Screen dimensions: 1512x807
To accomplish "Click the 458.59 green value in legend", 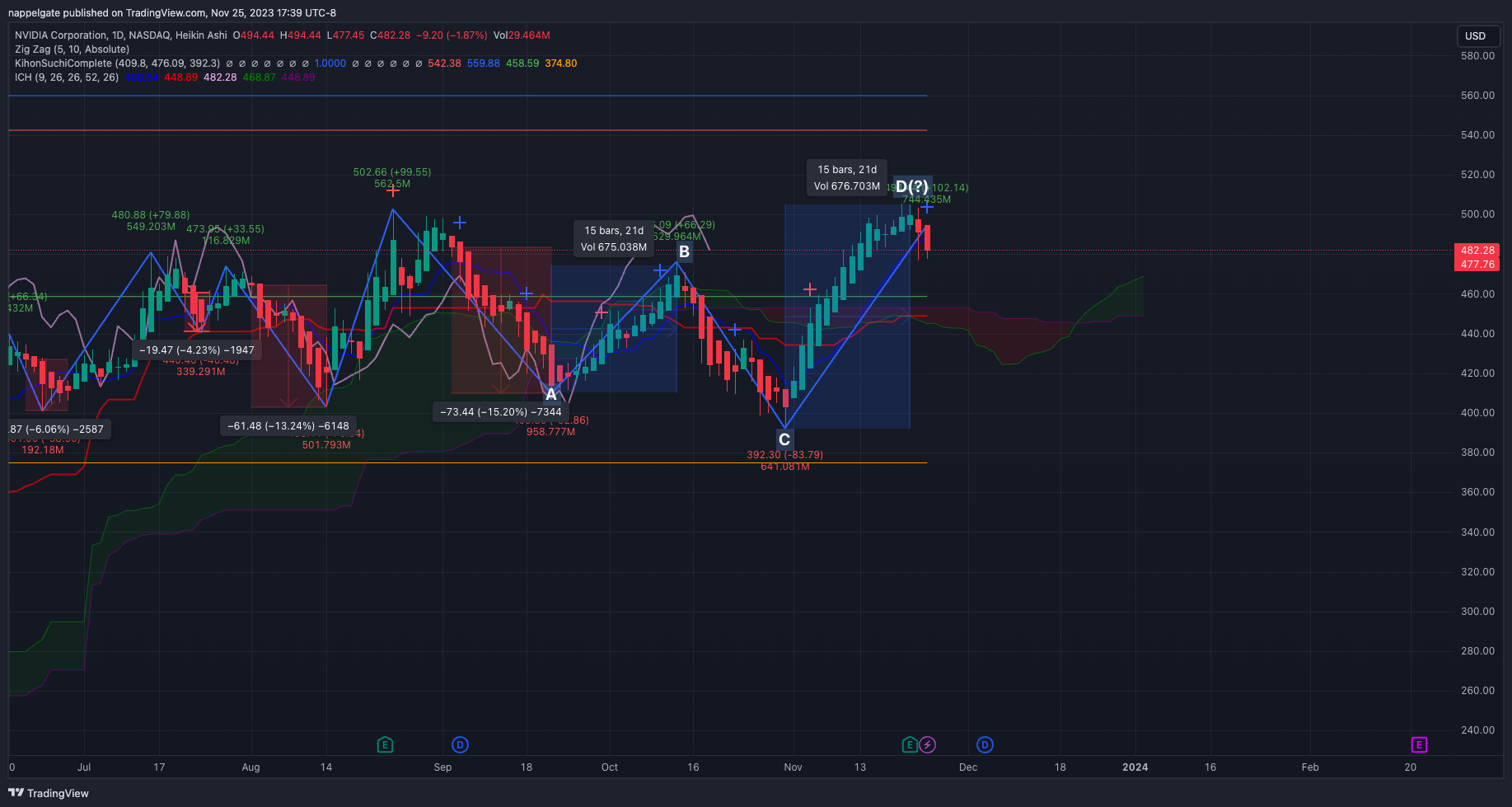I will click(522, 63).
